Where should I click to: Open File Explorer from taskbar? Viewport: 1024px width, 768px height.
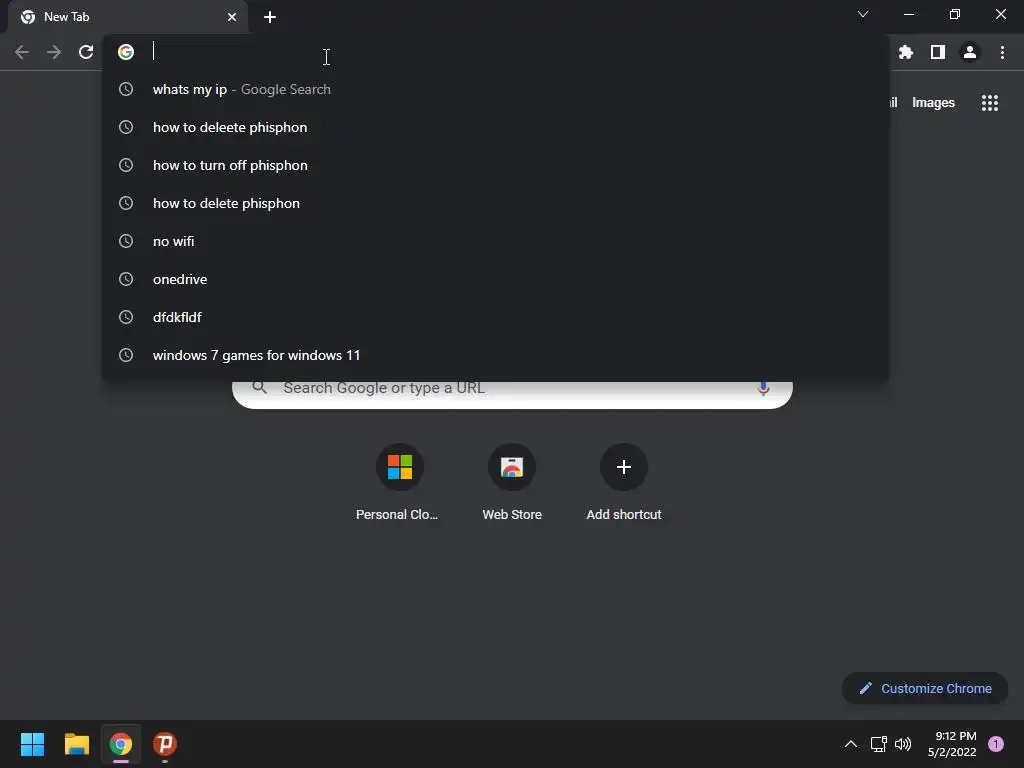coord(76,744)
